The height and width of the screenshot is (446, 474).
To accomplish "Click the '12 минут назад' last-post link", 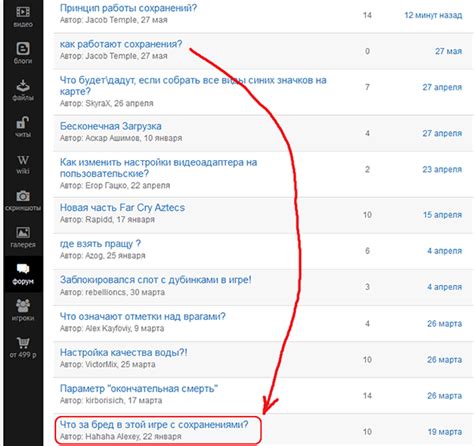I will pyautogui.click(x=433, y=15).
